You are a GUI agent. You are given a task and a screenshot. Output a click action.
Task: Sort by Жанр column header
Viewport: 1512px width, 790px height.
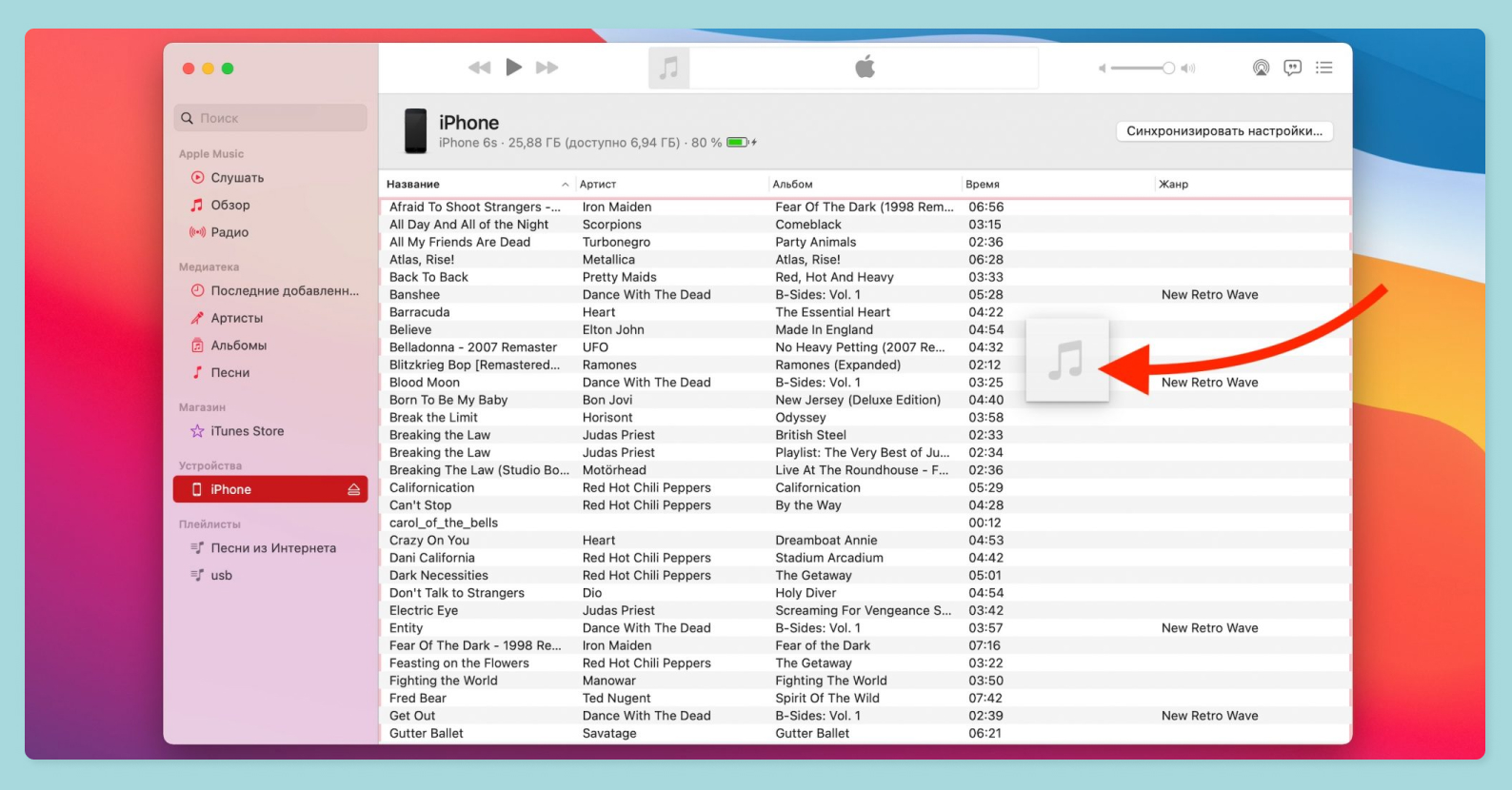pyautogui.click(x=1174, y=185)
